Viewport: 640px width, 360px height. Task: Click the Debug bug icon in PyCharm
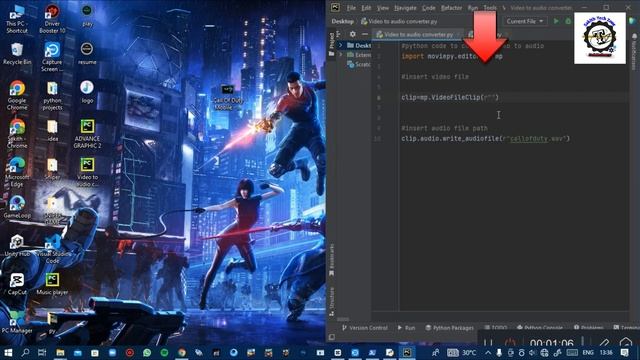pyautogui.click(x=568, y=21)
